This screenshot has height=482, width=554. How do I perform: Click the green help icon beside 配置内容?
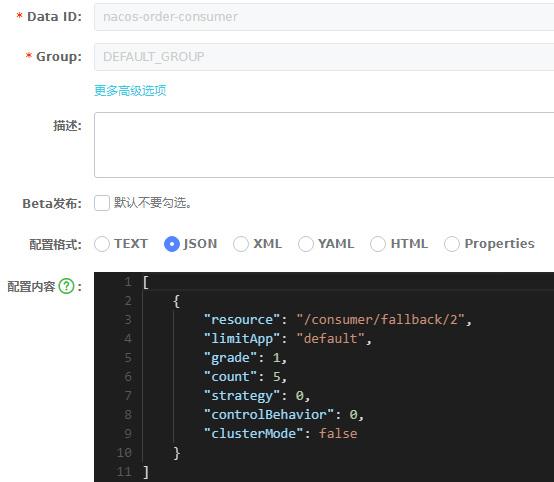[66, 286]
